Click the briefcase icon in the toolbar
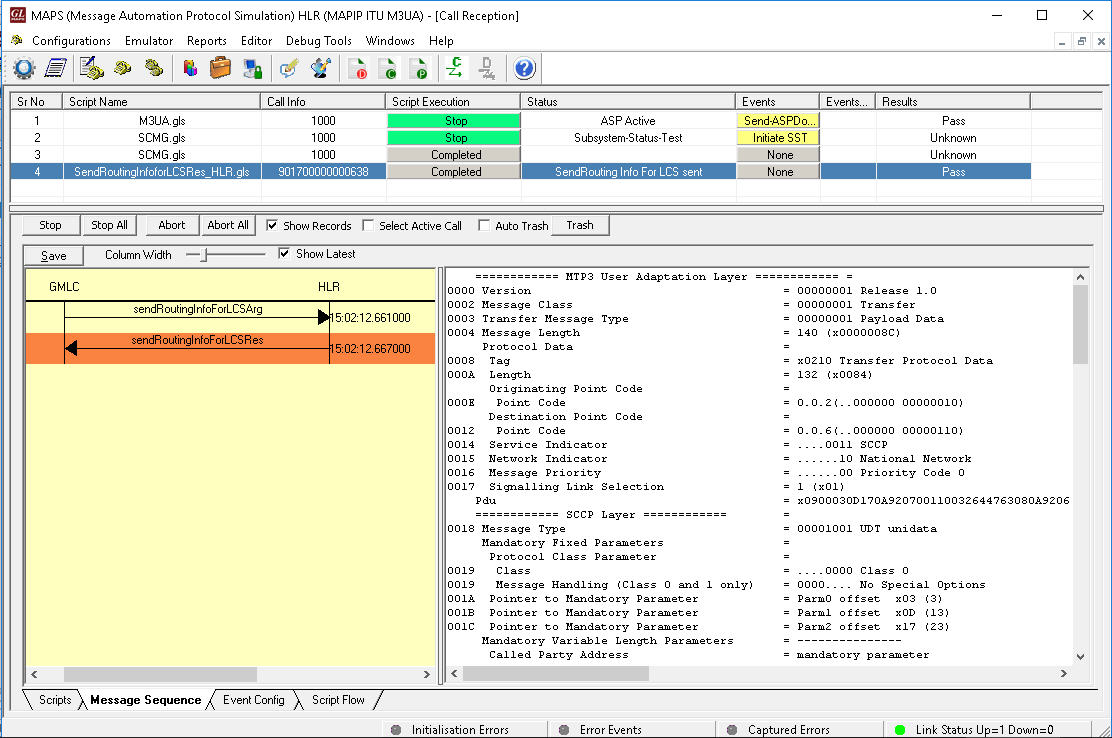The width and height of the screenshot is (1112, 738). point(221,68)
